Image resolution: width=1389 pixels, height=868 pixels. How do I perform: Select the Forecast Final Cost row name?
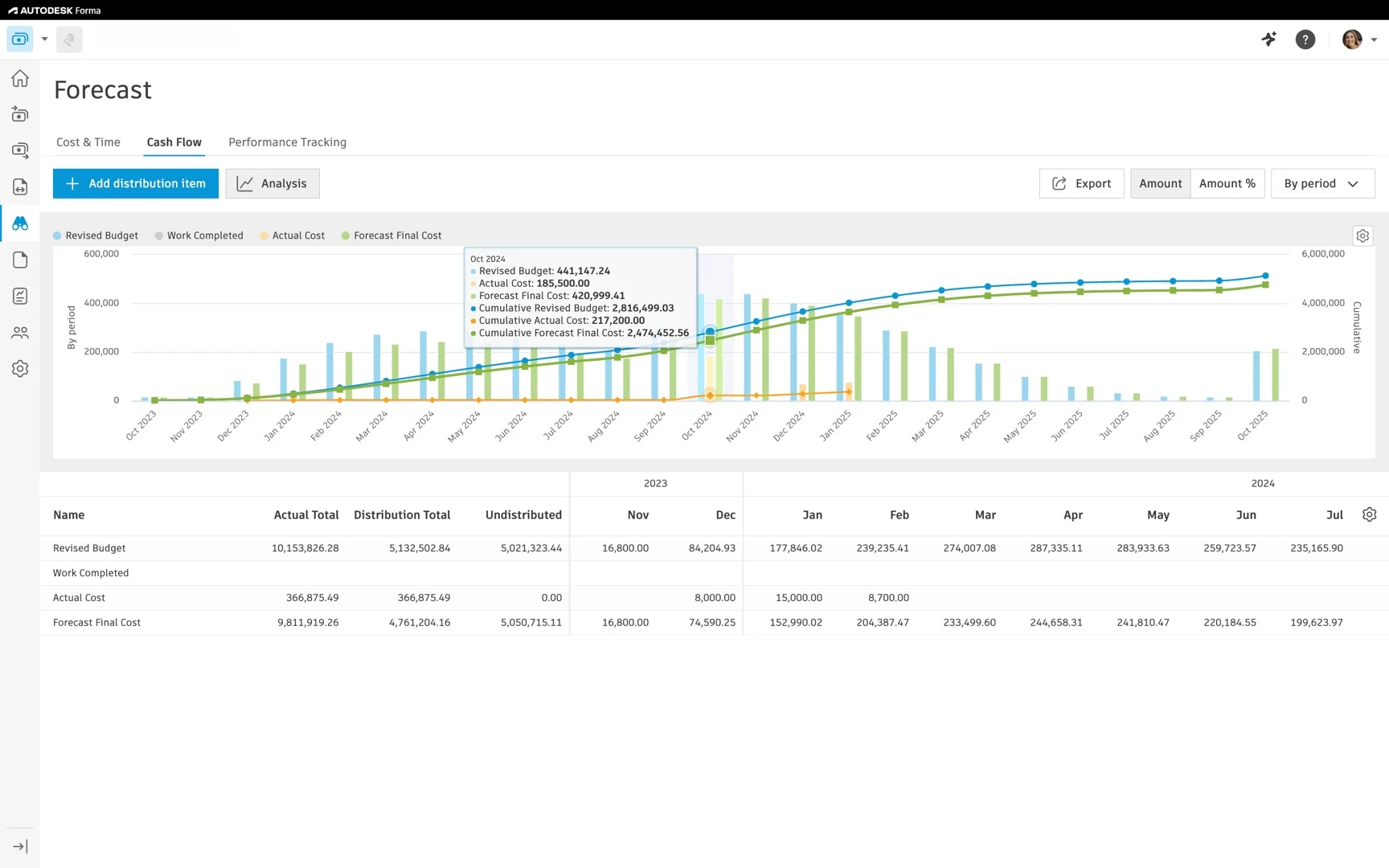(x=96, y=623)
